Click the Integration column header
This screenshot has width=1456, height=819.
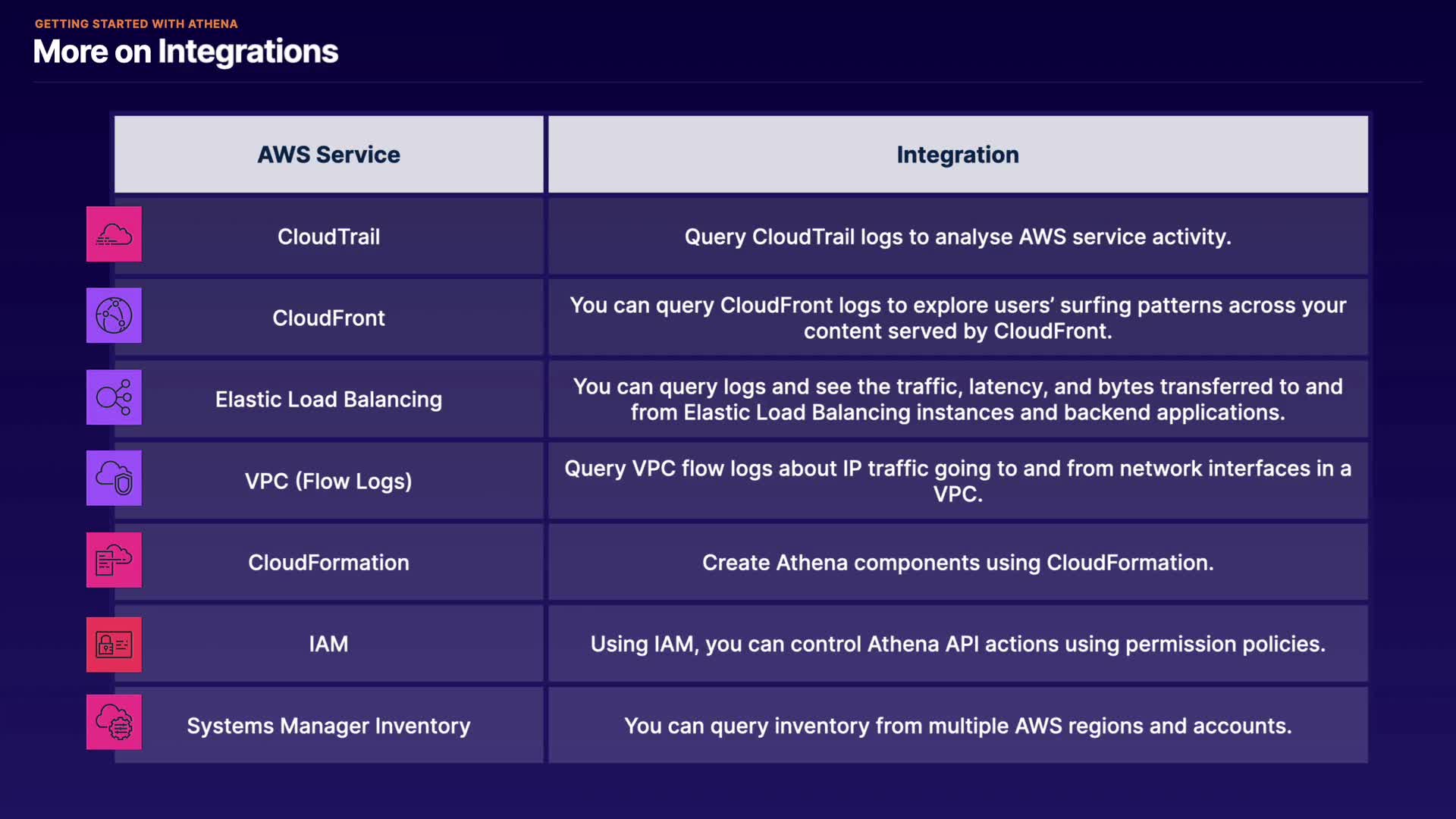coord(957,155)
